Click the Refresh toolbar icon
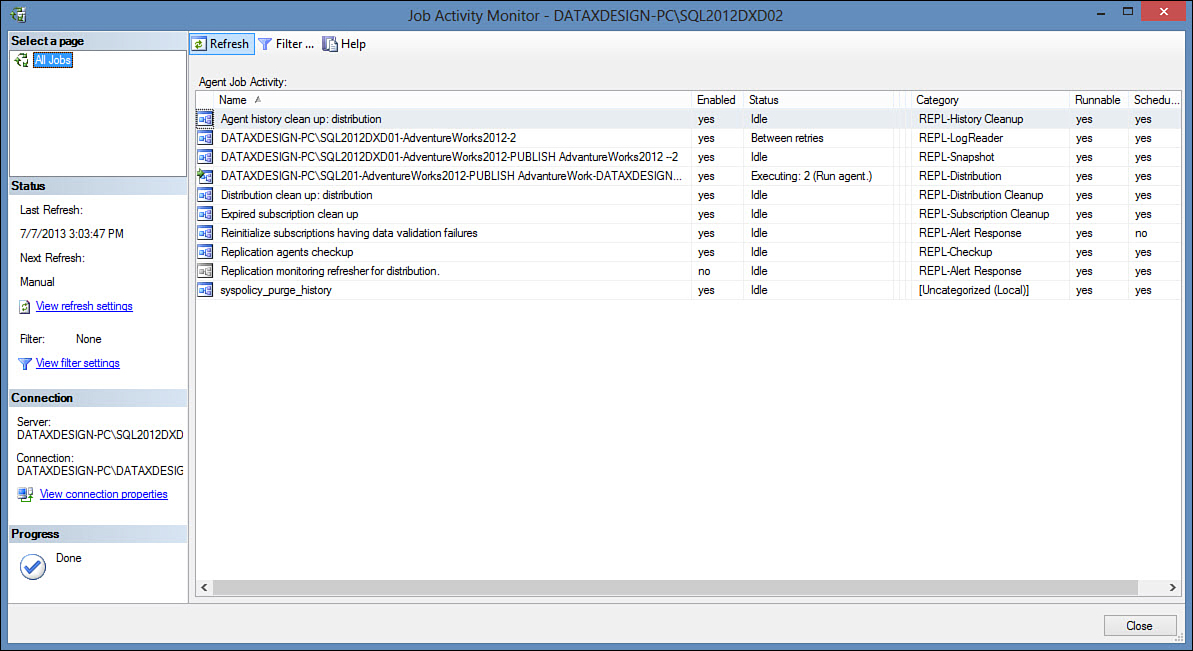 [x=200, y=44]
